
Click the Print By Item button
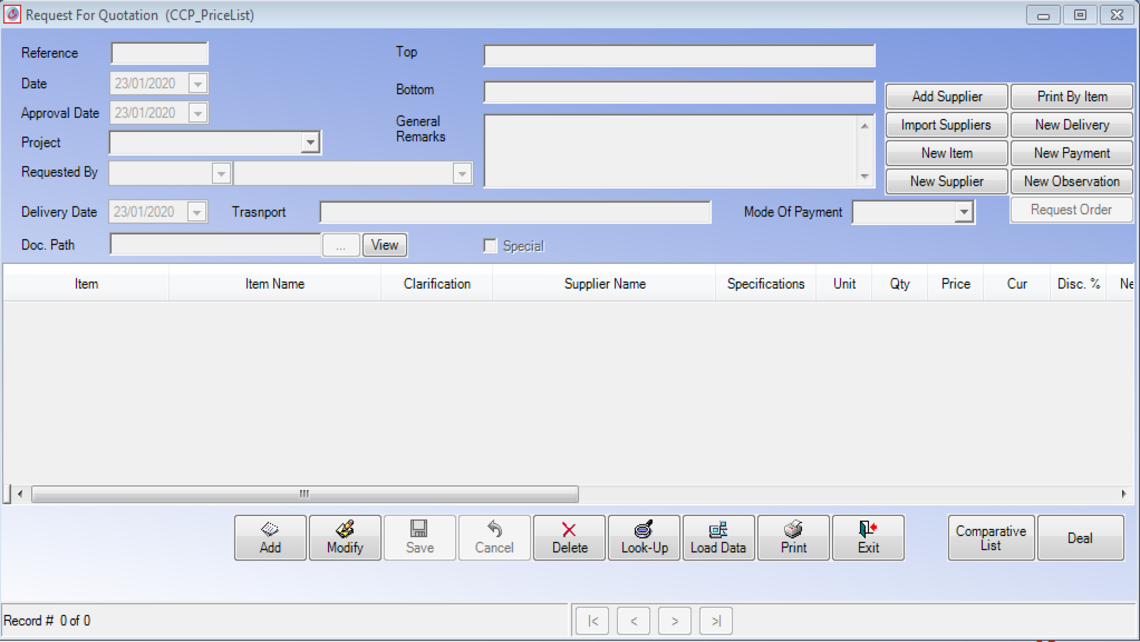(1072, 97)
